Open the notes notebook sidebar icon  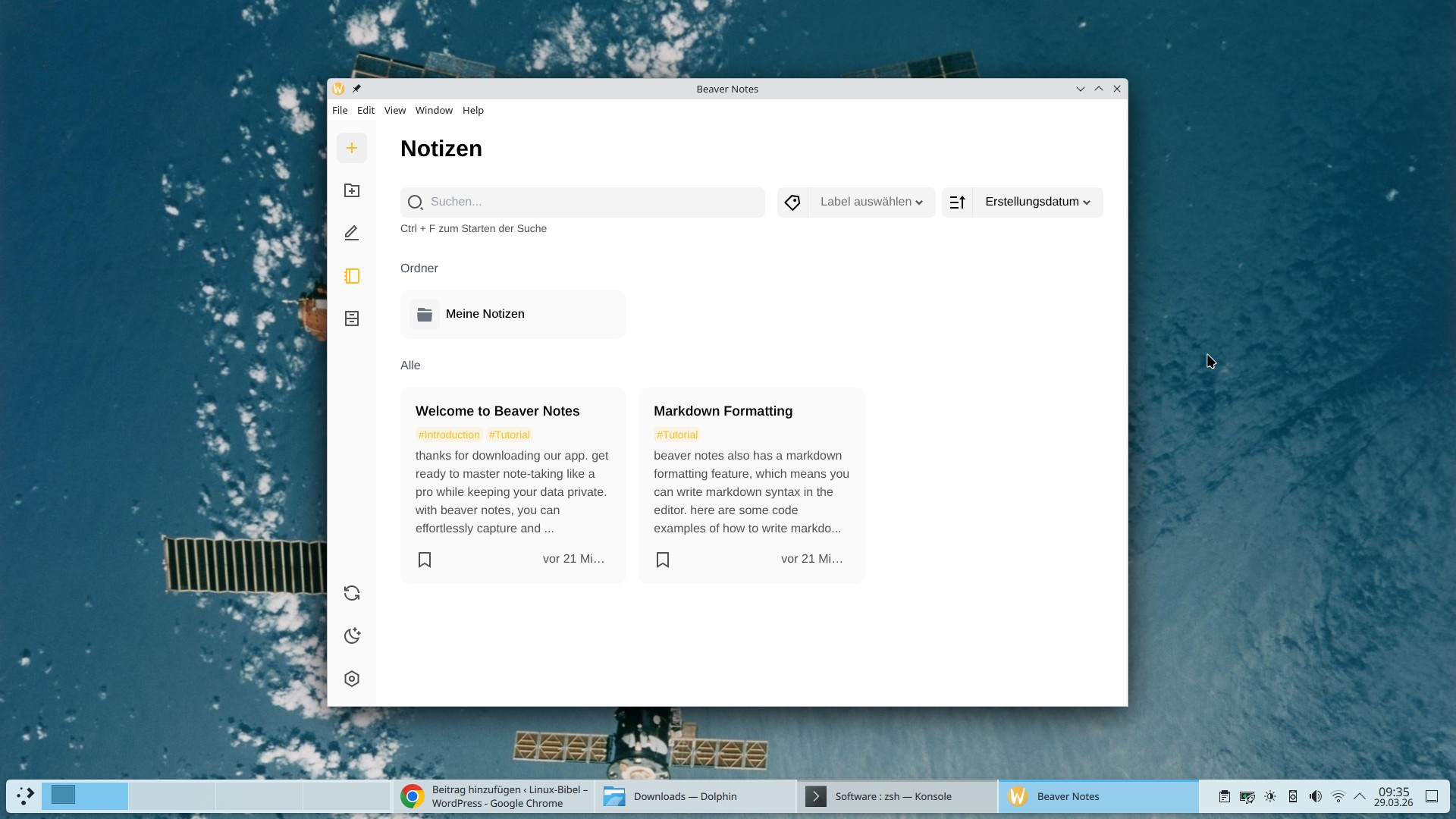(x=352, y=276)
